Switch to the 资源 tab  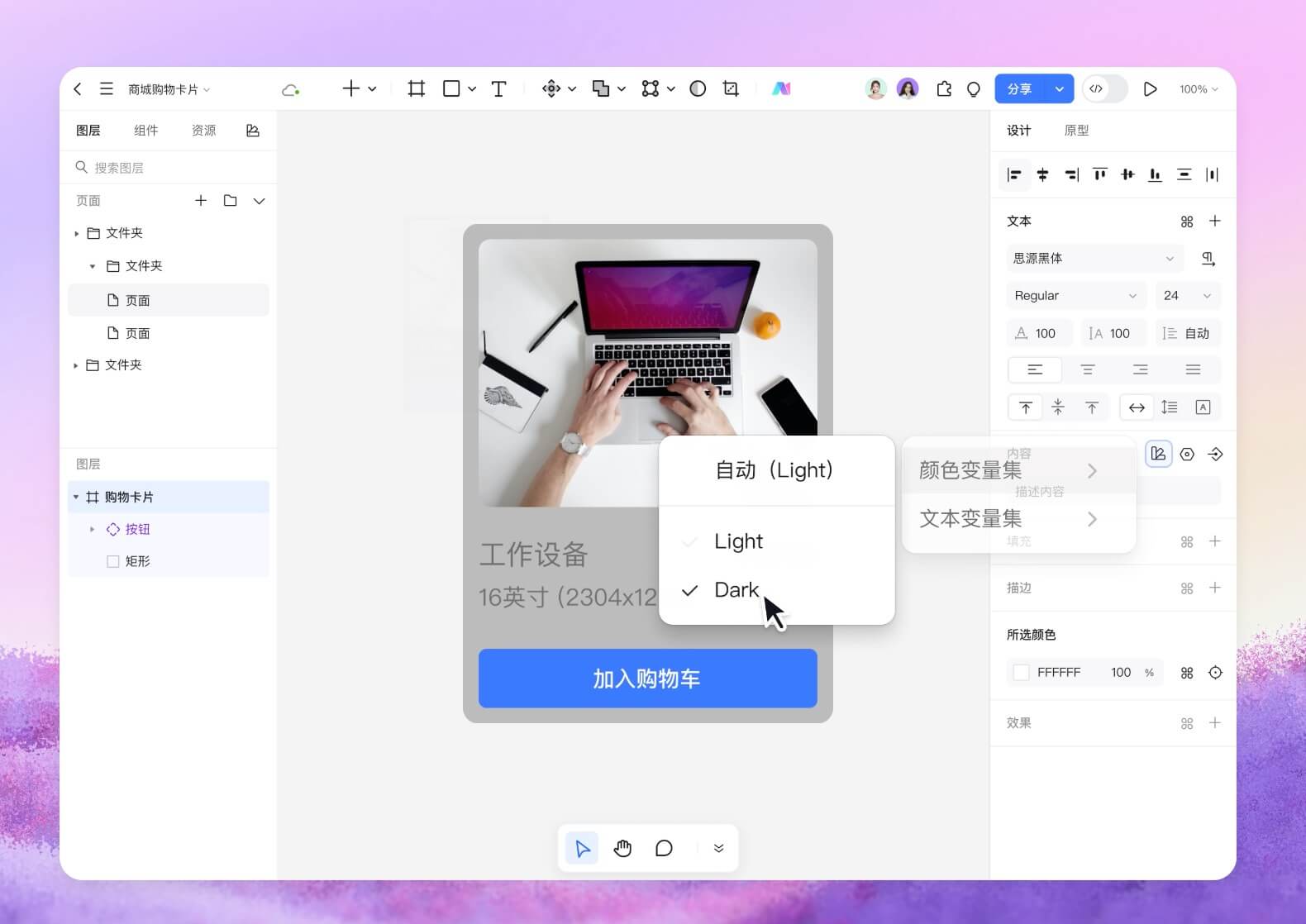(204, 131)
